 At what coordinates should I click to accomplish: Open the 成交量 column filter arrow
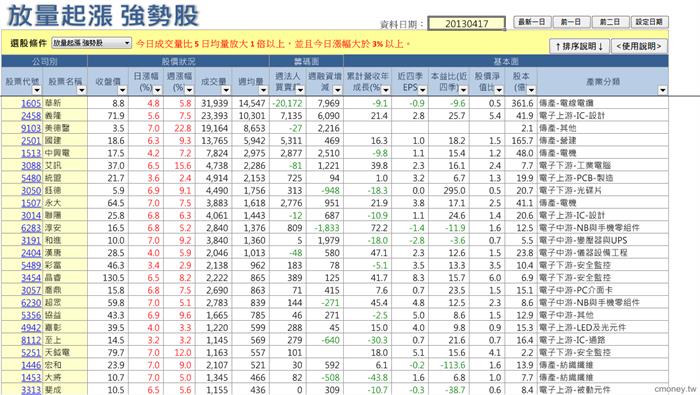[x=226, y=90]
